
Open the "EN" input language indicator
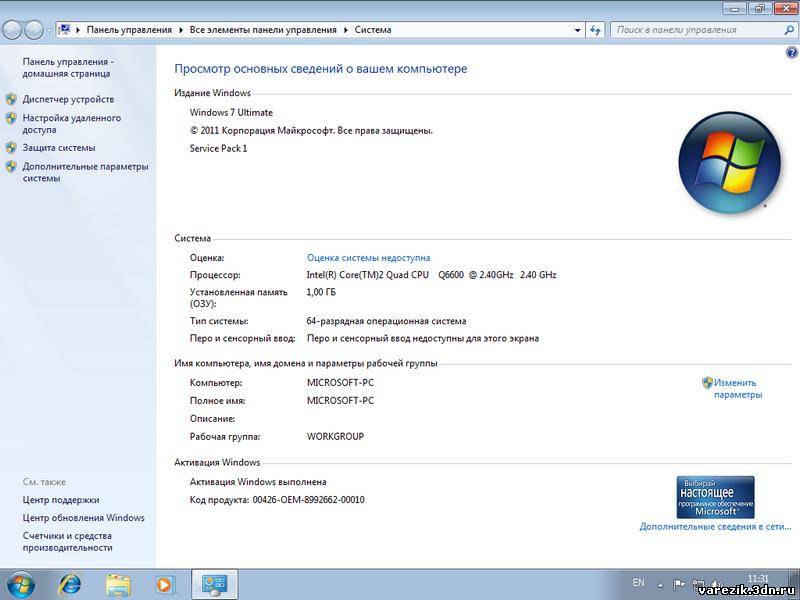tap(639, 582)
